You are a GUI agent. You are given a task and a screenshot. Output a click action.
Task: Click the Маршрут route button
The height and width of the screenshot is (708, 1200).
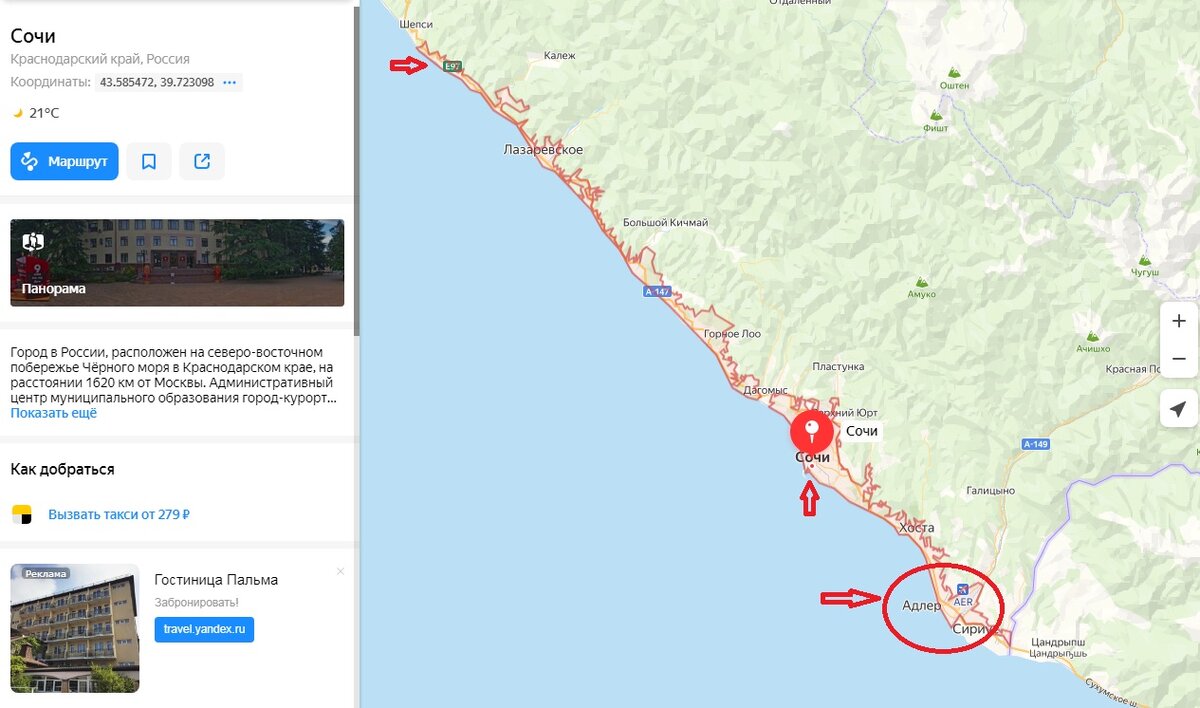click(64, 161)
